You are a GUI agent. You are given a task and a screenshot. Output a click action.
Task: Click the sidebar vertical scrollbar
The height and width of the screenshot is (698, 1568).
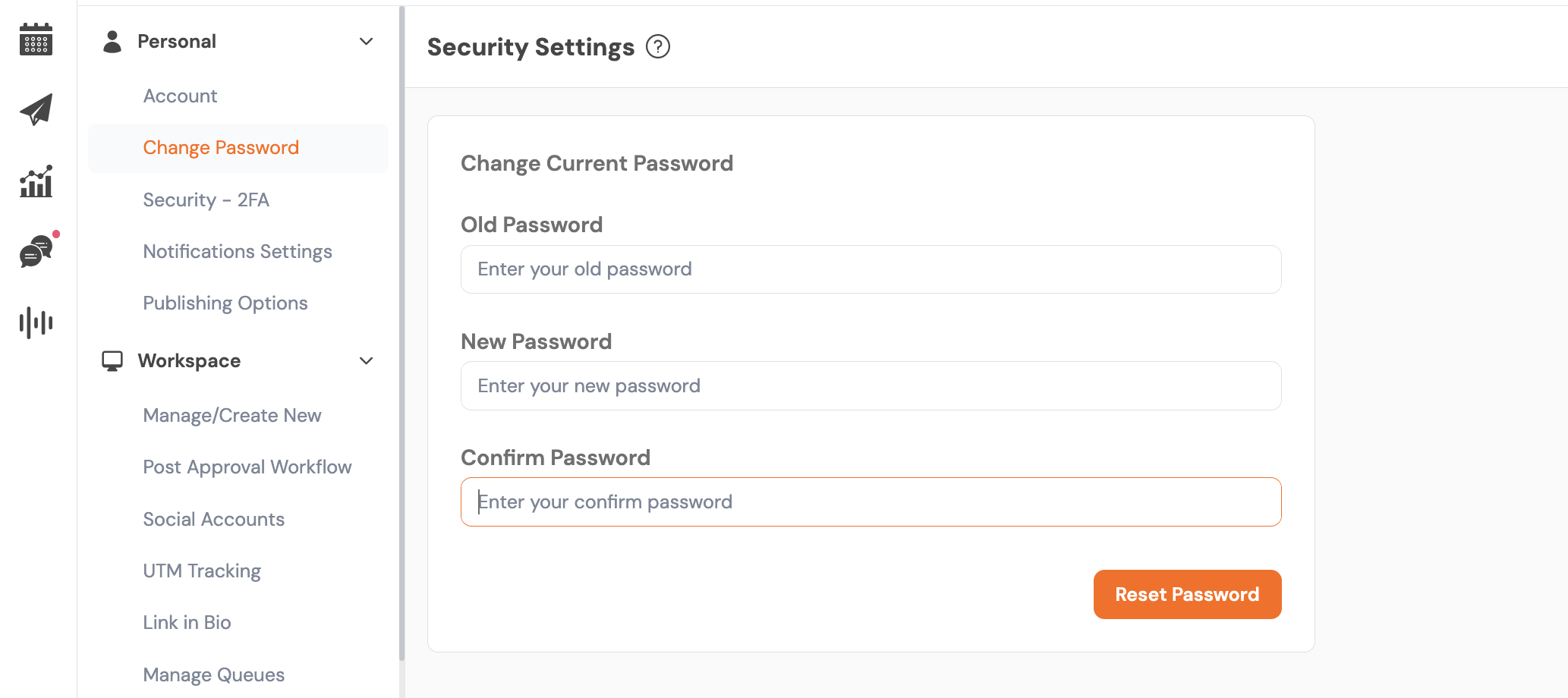[401, 334]
